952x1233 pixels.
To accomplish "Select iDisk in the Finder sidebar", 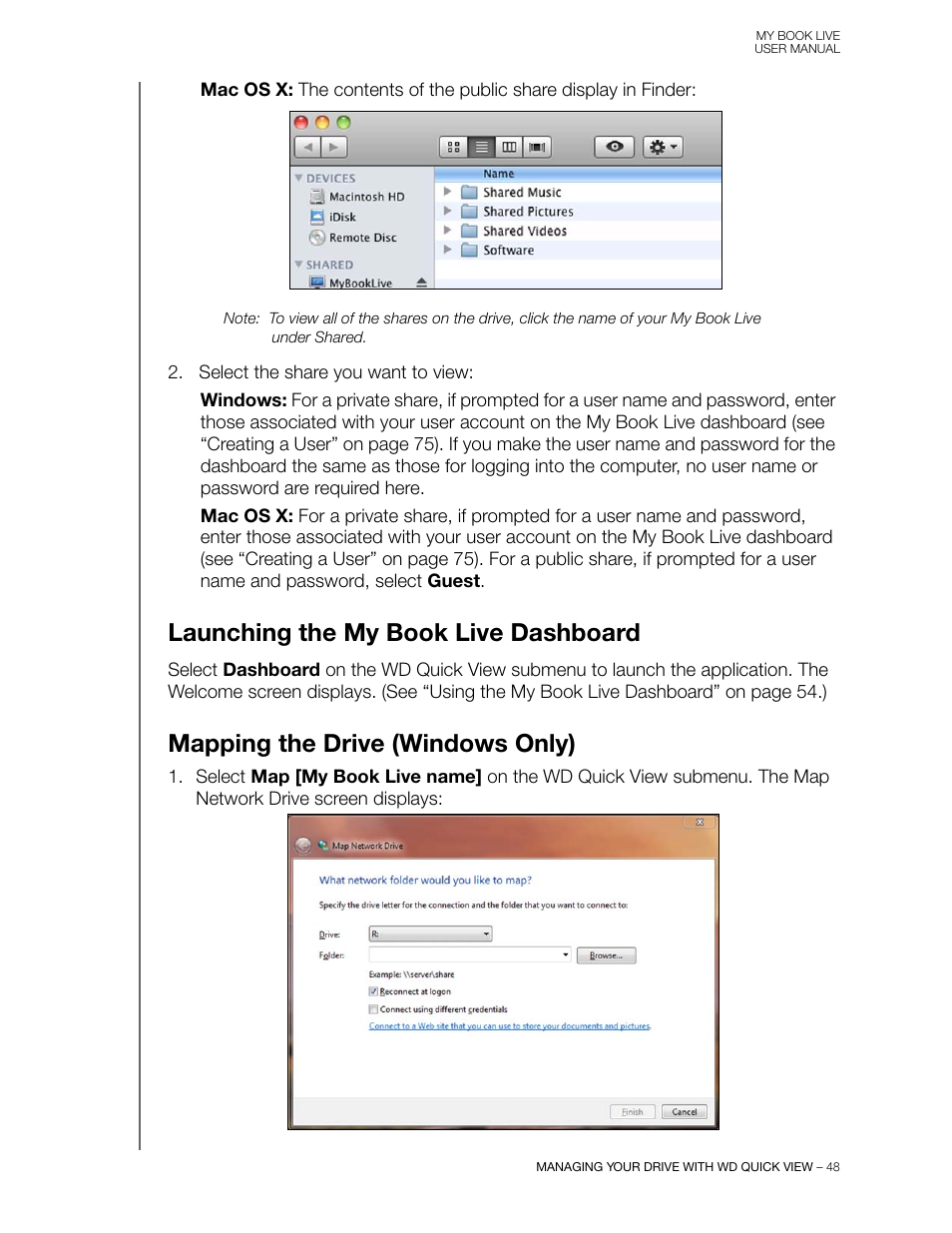I will (x=342, y=217).
